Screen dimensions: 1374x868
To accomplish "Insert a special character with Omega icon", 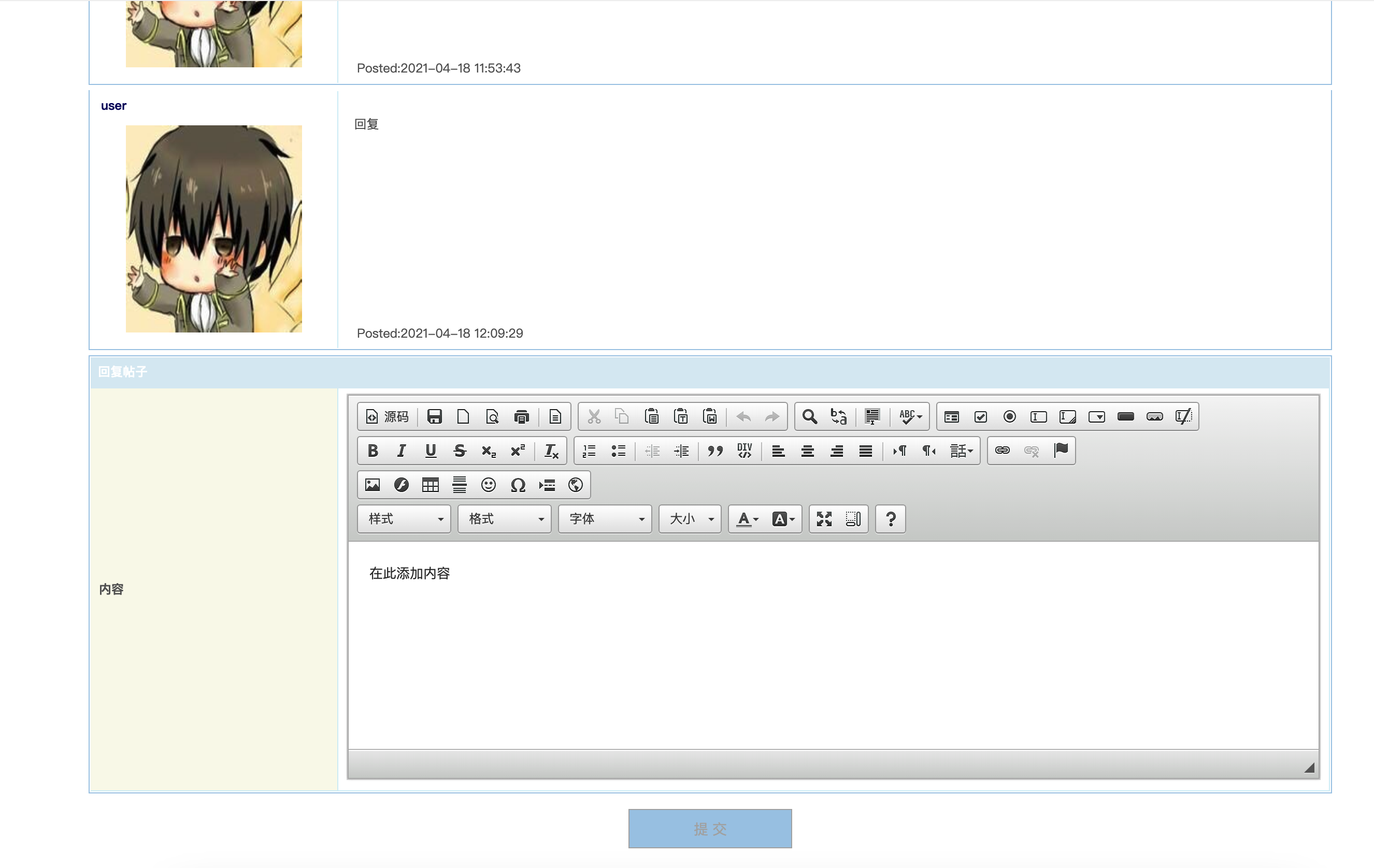I will [x=518, y=485].
